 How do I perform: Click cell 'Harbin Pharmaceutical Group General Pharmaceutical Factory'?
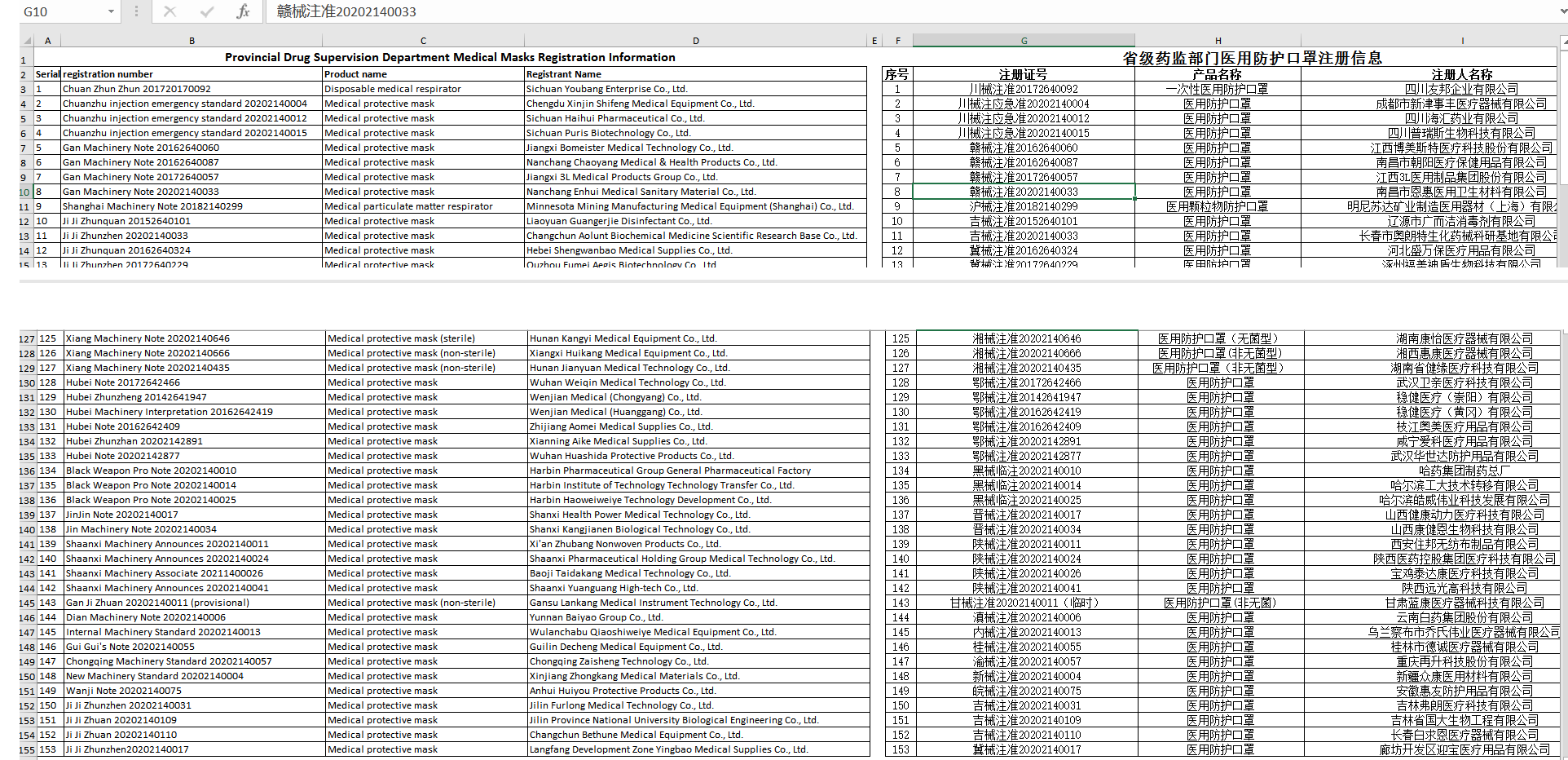pyautogui.click(x=698, y=471)
